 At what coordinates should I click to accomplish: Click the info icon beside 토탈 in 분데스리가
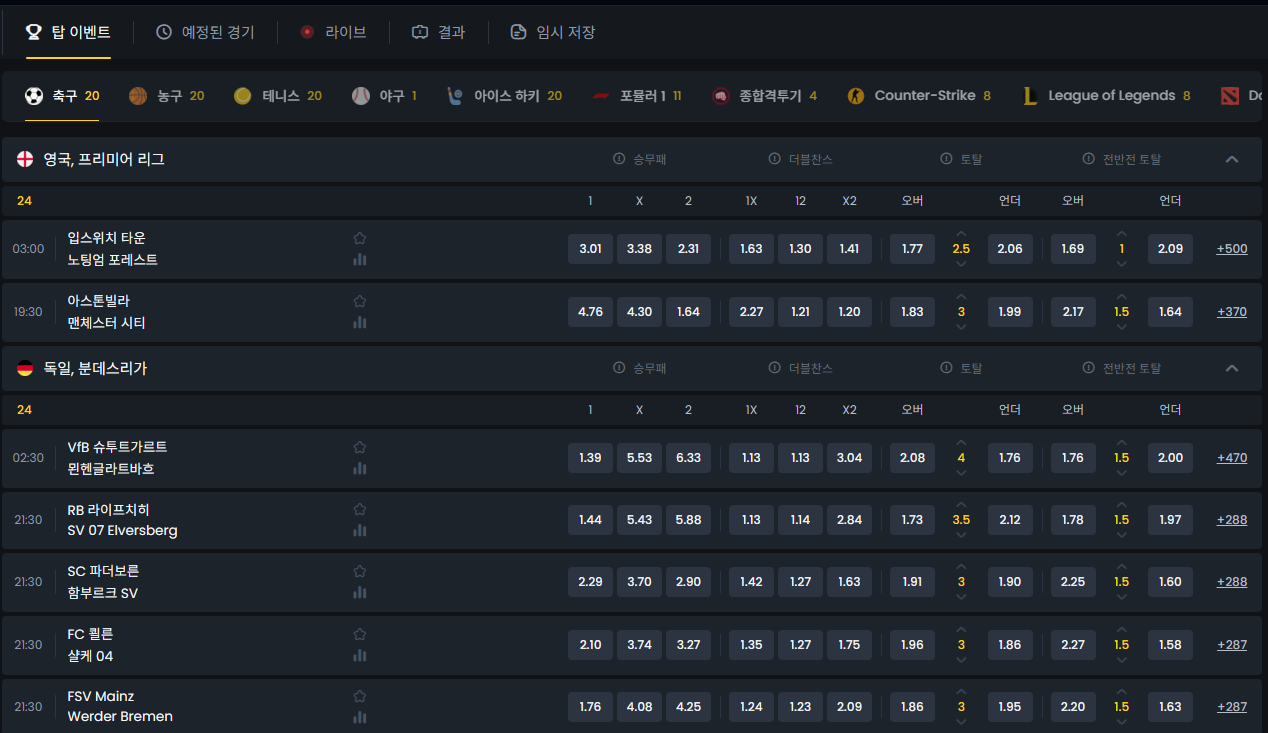click(946, 368)
